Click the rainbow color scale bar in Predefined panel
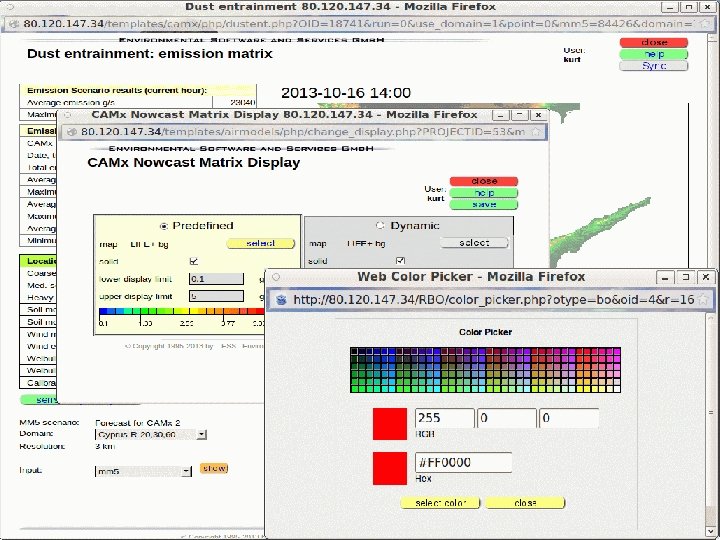Screen dimensions: 720x540 click(182, 311)
